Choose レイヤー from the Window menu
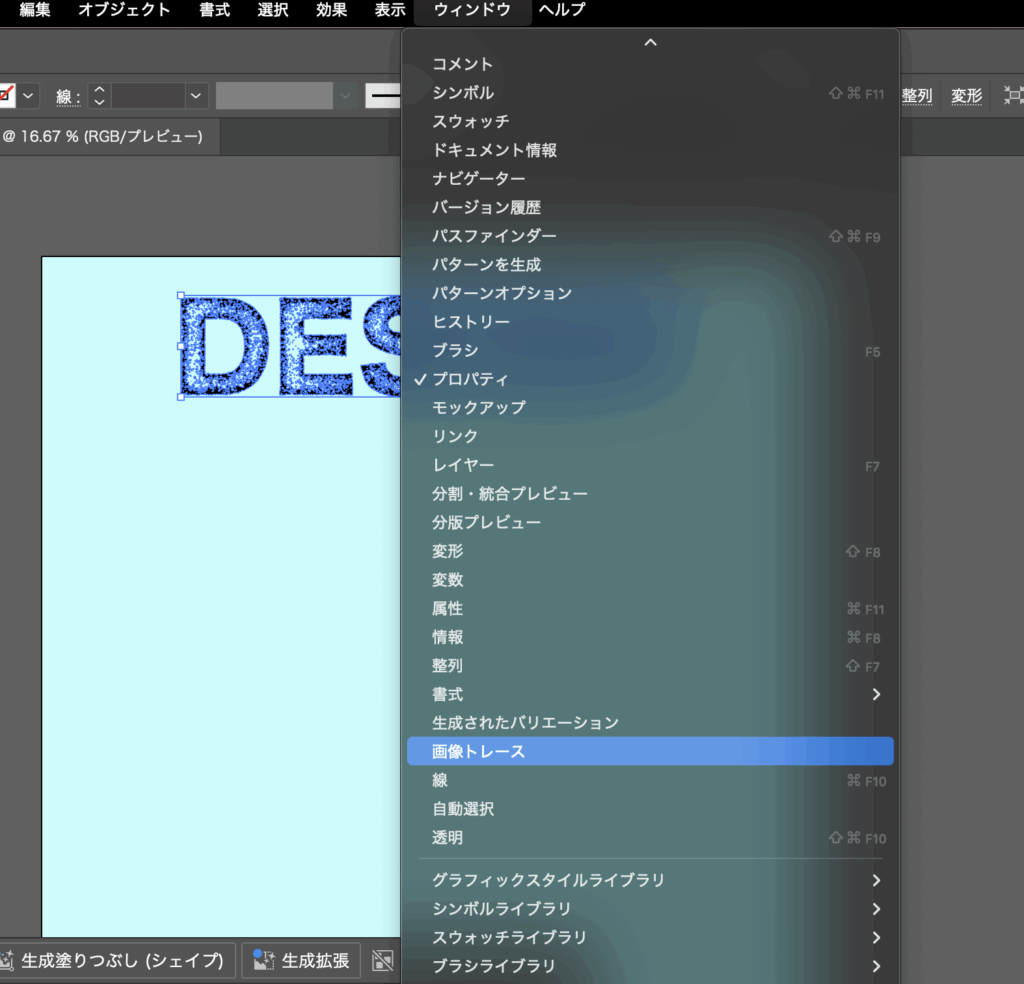 (x=463, y=465)
